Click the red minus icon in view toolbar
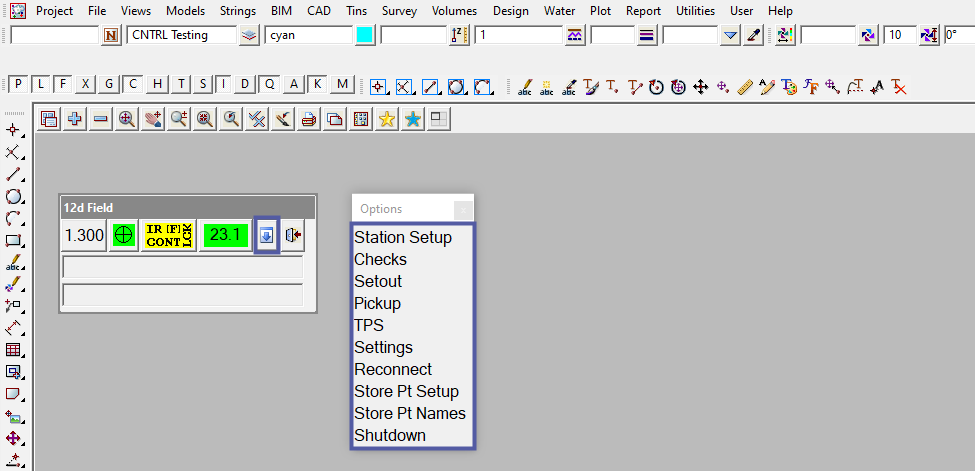975x471 pixels. 101,119
